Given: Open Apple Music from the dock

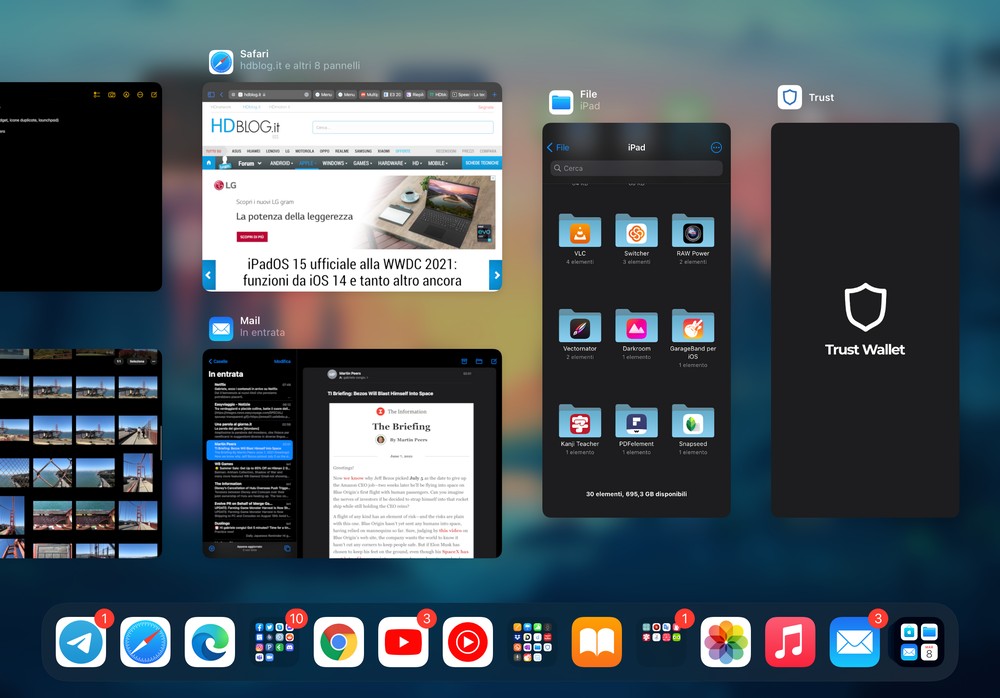Looking at the screenshot, I should [790, 642].
